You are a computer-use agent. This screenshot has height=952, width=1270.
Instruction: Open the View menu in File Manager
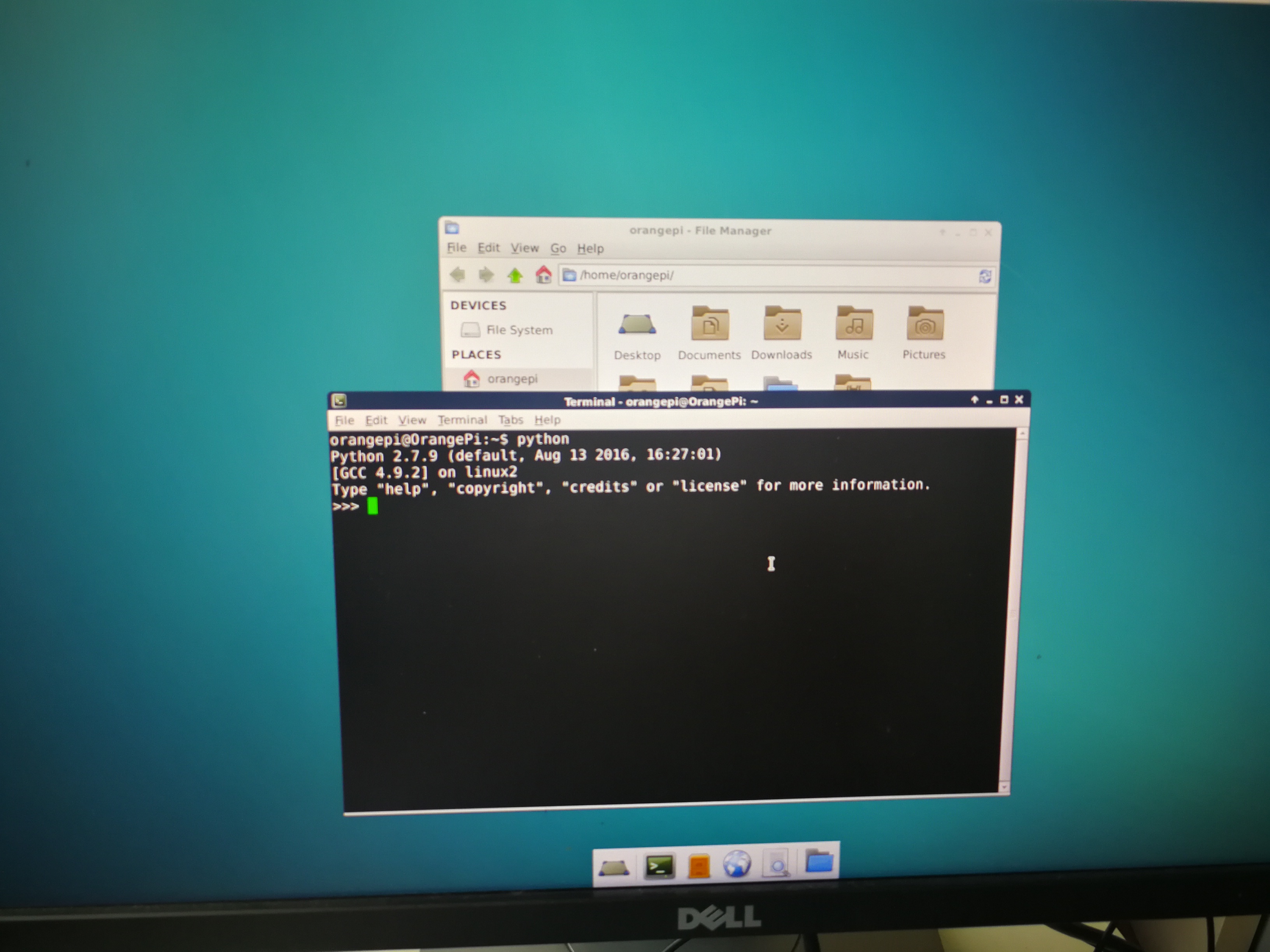[525, 248]
